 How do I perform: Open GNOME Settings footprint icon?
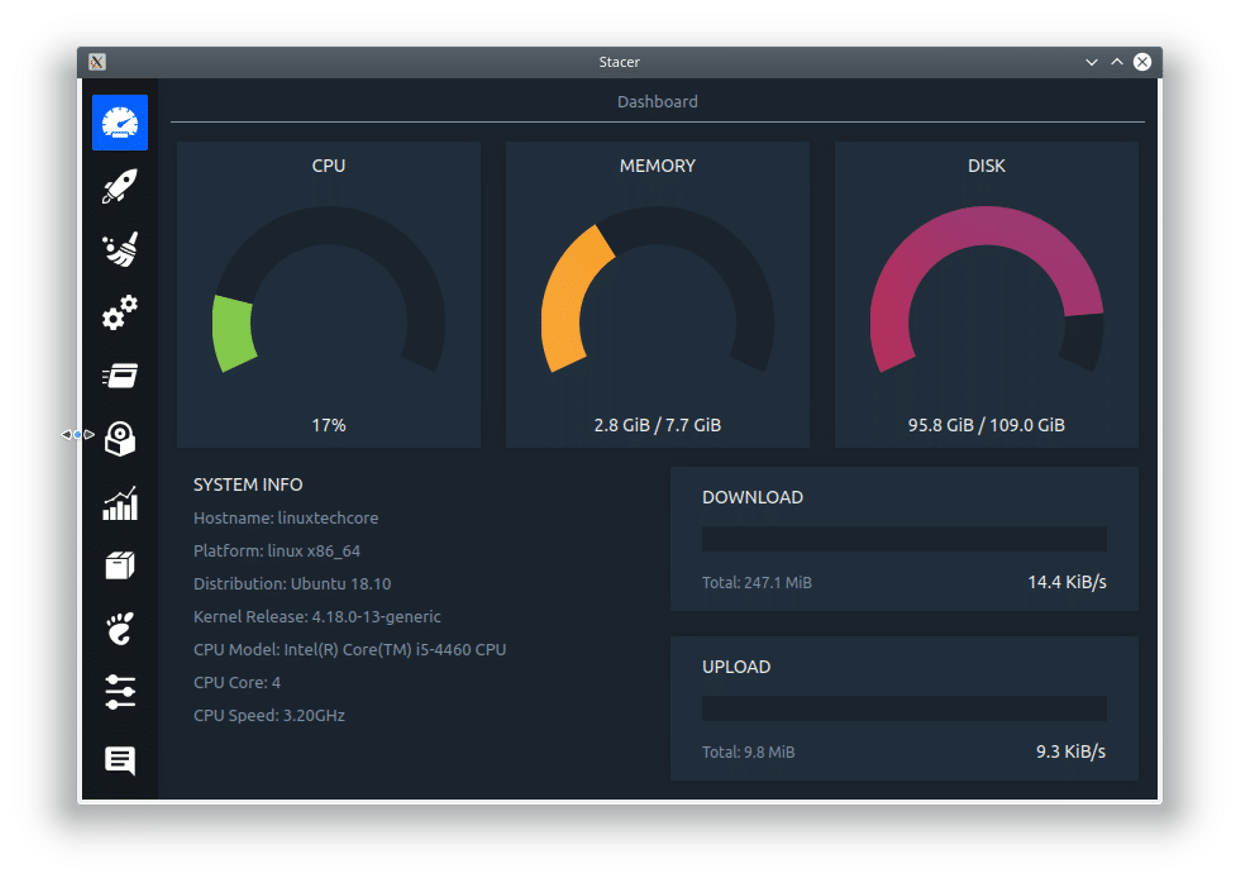click(120, 629)
